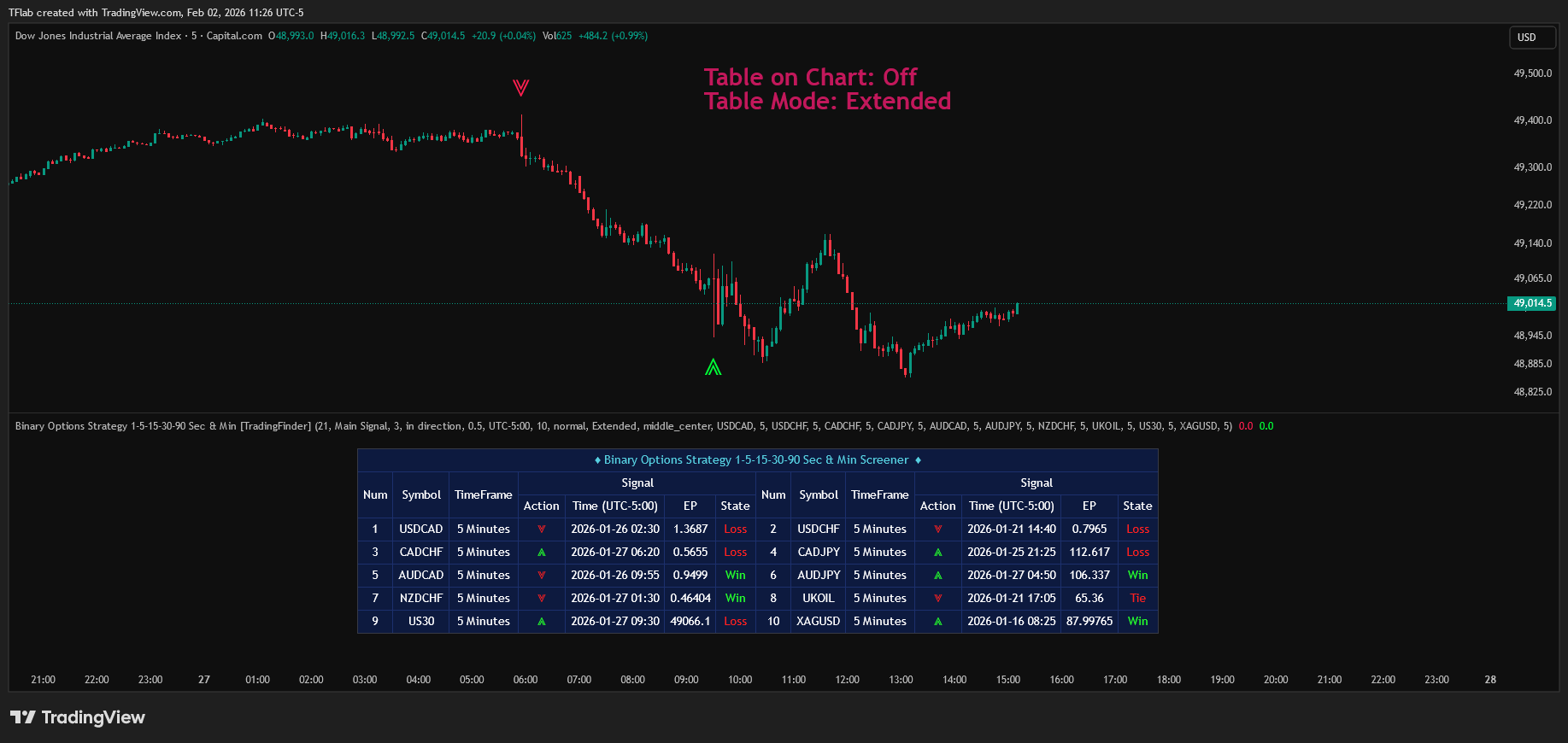Click the Win state in the AUDCAD row
The image size is (1568, 743).
736,576
